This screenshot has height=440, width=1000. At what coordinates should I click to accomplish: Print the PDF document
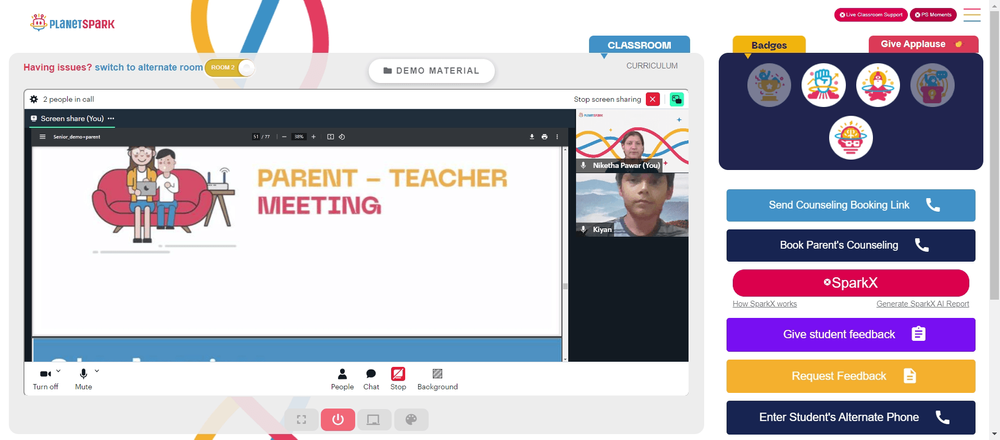tap(544, 136)
